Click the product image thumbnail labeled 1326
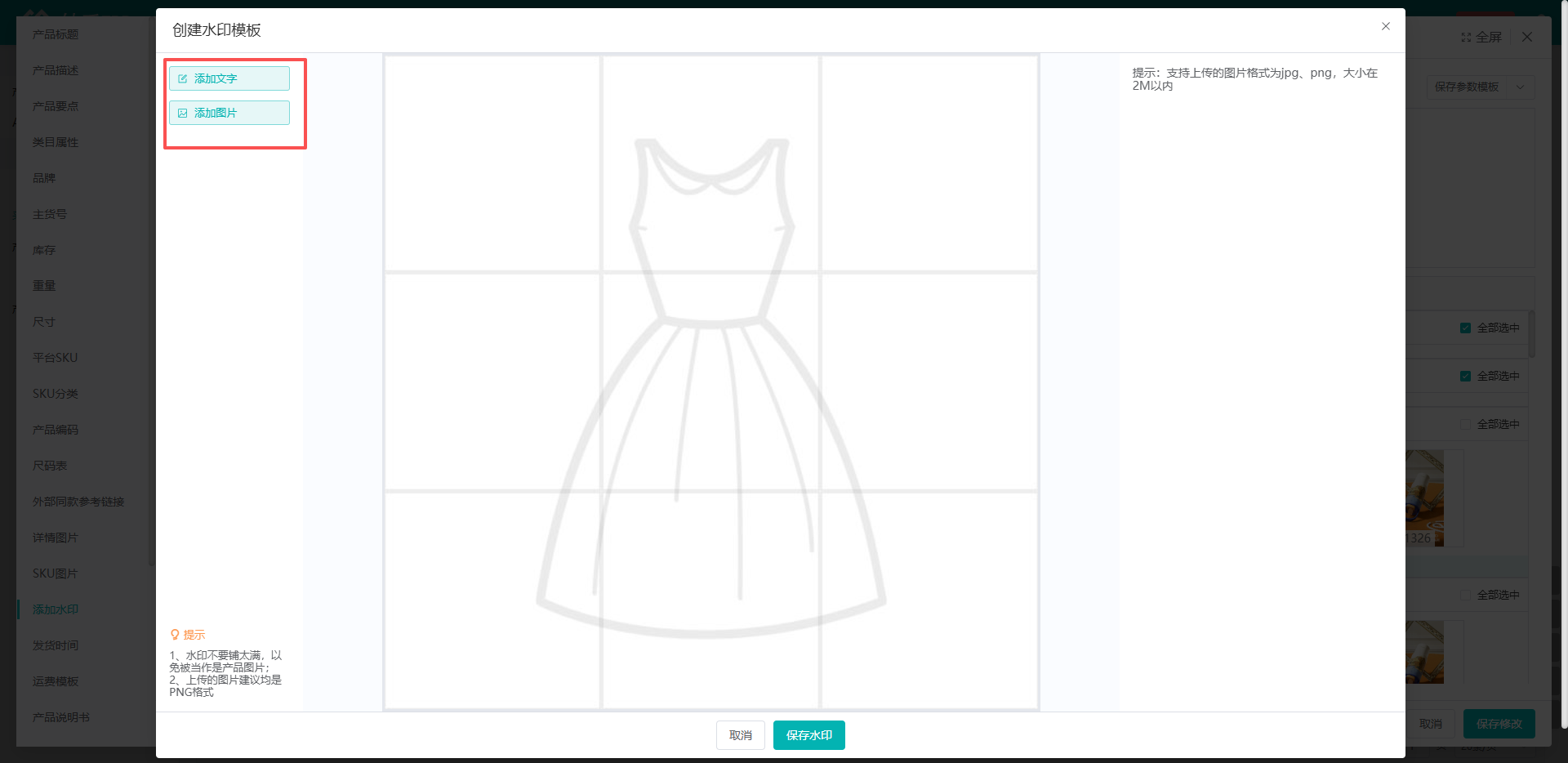The width and height of the screenshot is (1568, 763). pyautogui.click(x=1425, y=498)
